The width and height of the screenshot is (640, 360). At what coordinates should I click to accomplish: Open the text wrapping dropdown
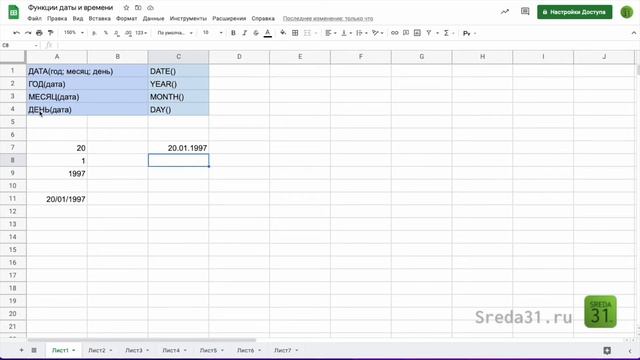pyautogui.click(x=362, y=33)
